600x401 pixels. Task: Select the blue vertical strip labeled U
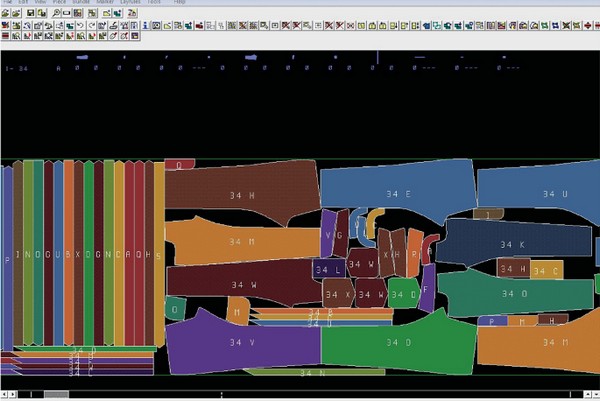[58, 253]
